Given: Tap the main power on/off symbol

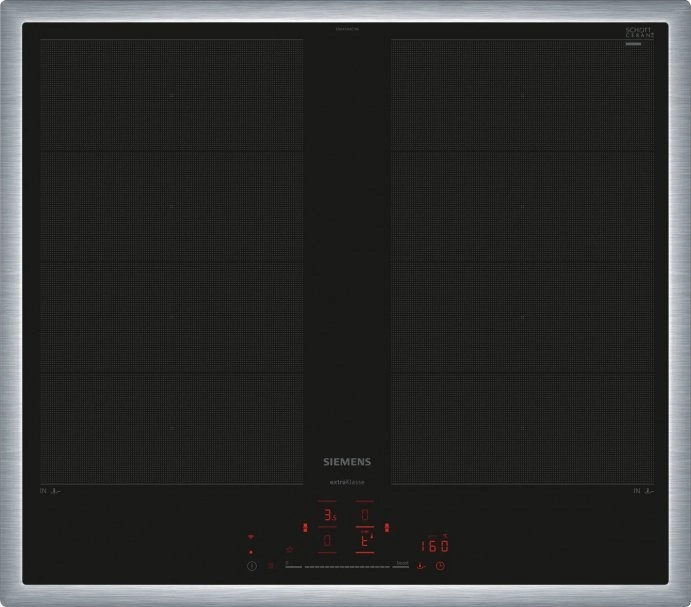Looking at the screenshot, I should (252, 566).
